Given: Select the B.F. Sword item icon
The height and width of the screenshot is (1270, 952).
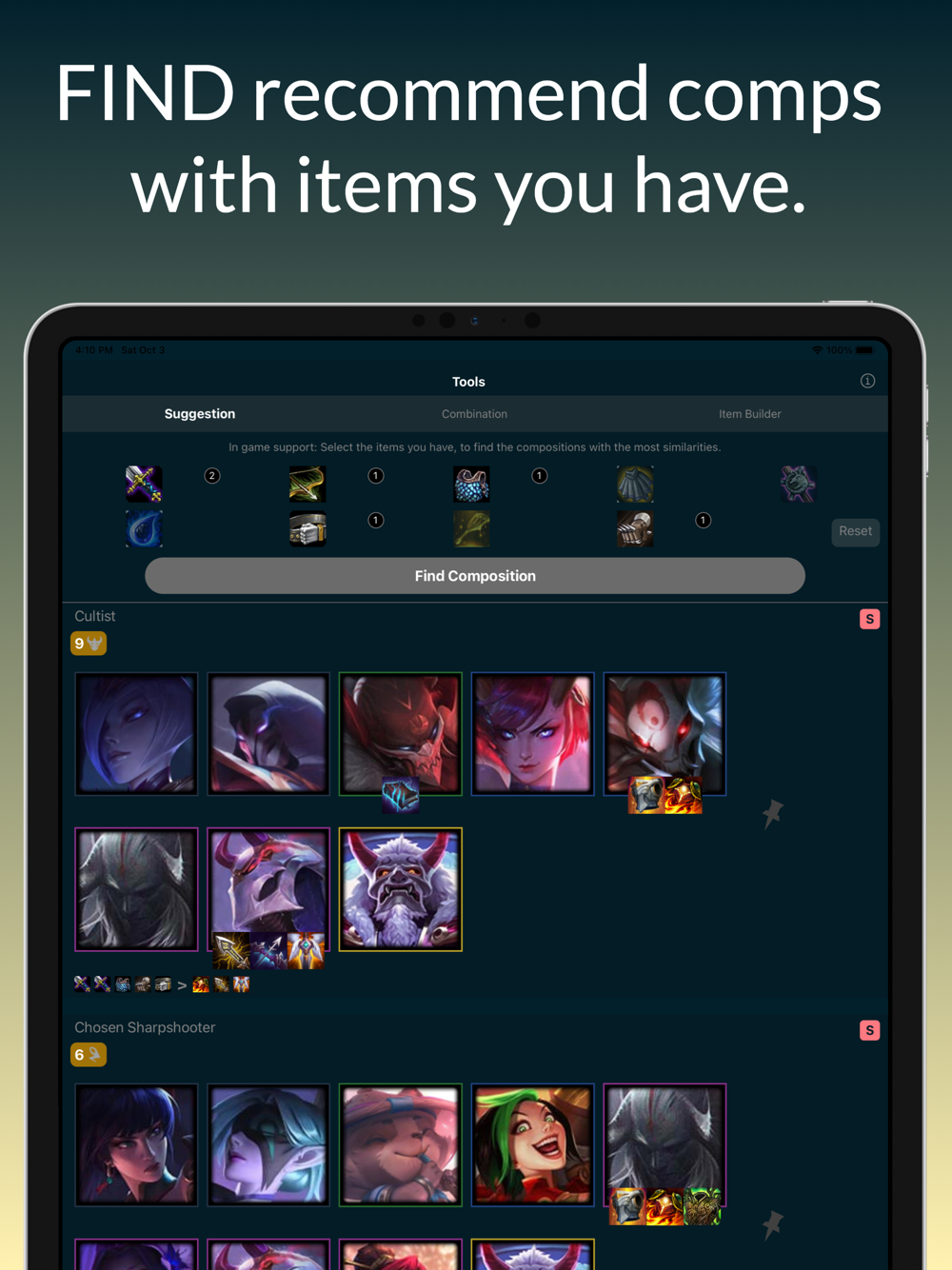Looking at the screenshot, I should point(144,484).
